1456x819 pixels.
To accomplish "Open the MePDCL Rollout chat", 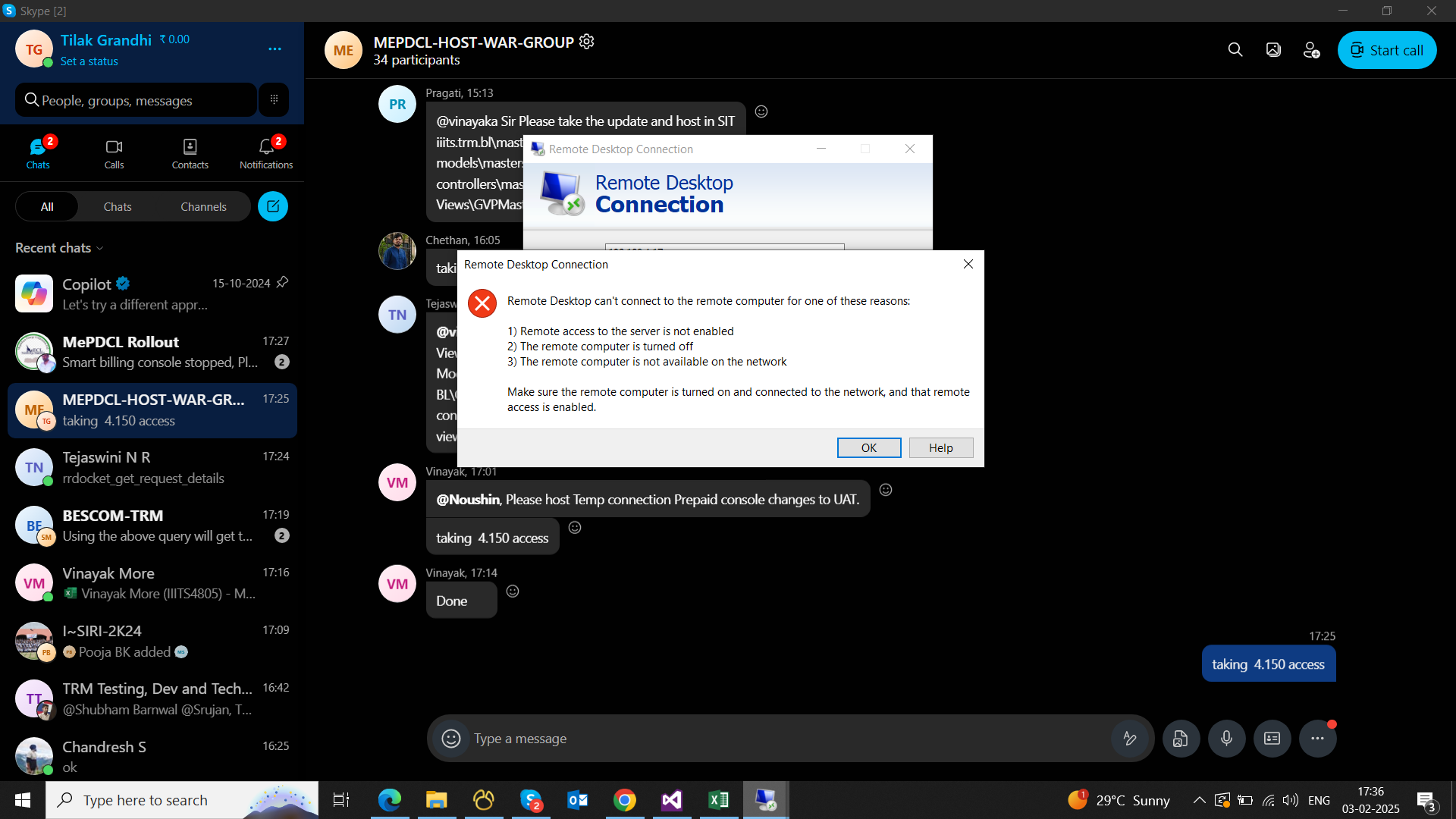I will pos(152,352).
